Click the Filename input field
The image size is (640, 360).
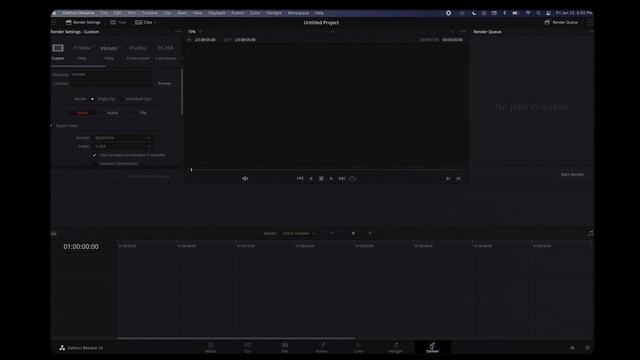pyautogui.click(x=111, y=74)
